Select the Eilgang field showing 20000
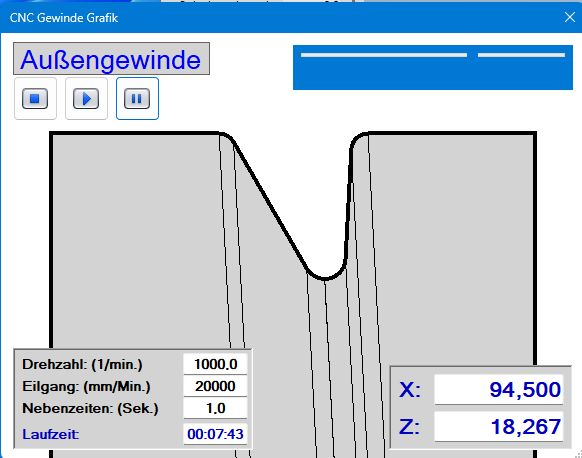582x458 pixels. [x=215, y=386]
